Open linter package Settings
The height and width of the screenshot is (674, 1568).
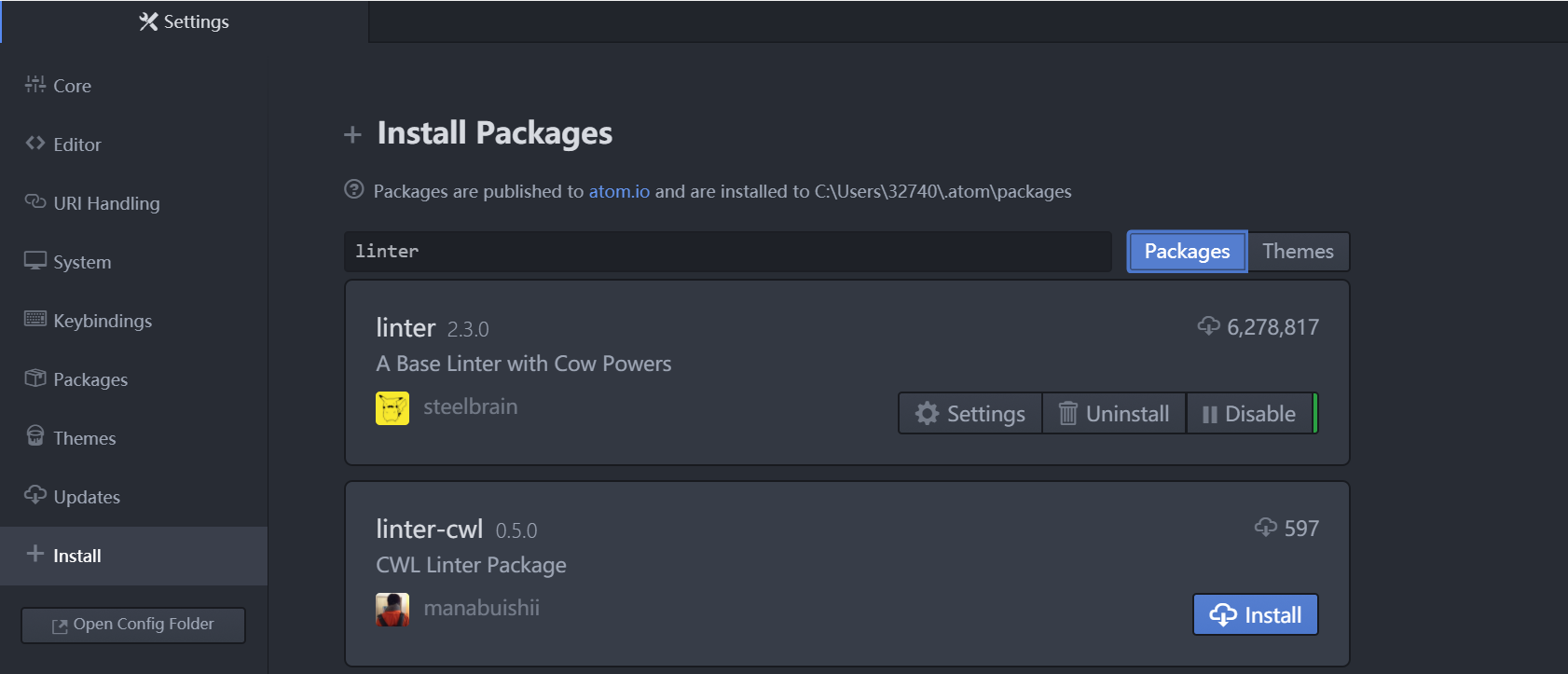970,414
